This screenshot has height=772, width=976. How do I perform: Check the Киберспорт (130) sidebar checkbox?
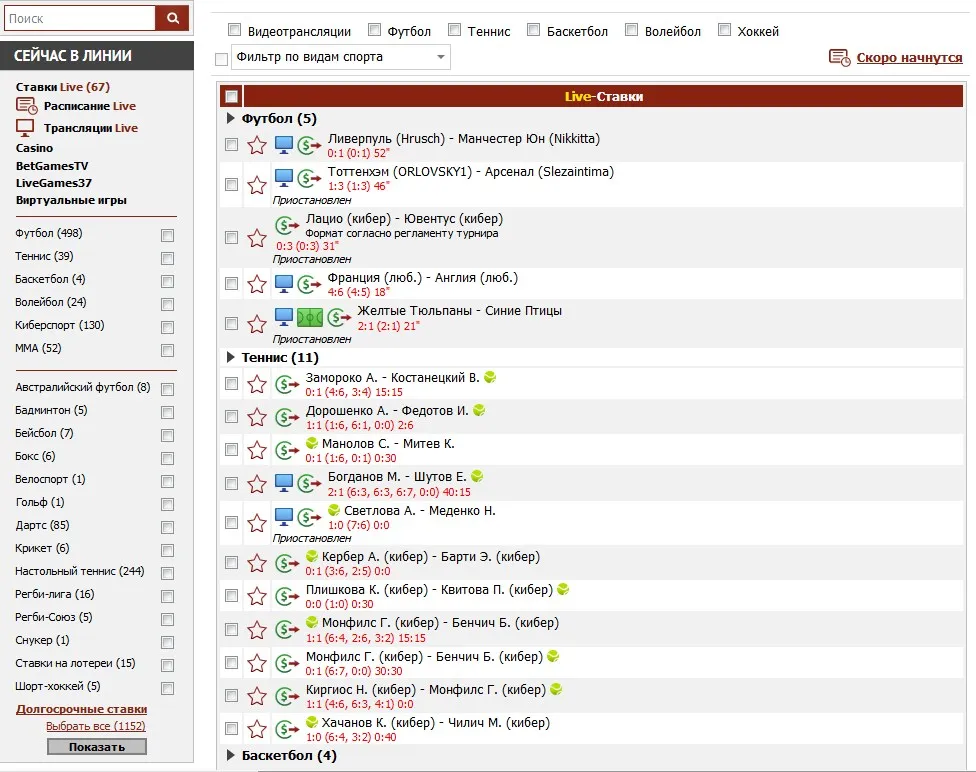167,327
